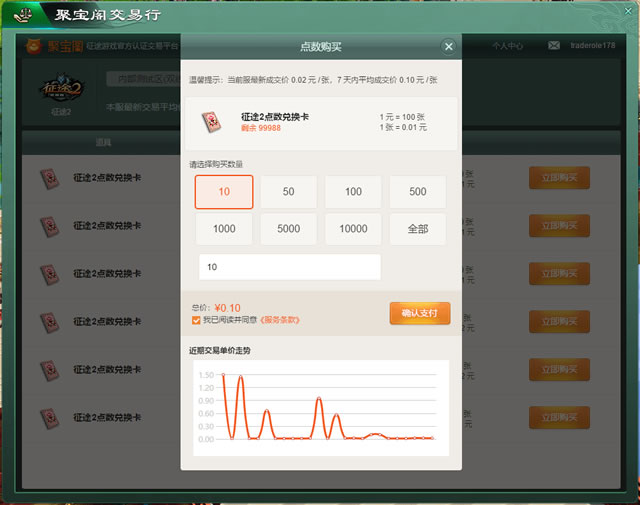Close the 聚宝阁交易行 window
The height and width of the screenshot is (505, 640).
tap(628, 11)
